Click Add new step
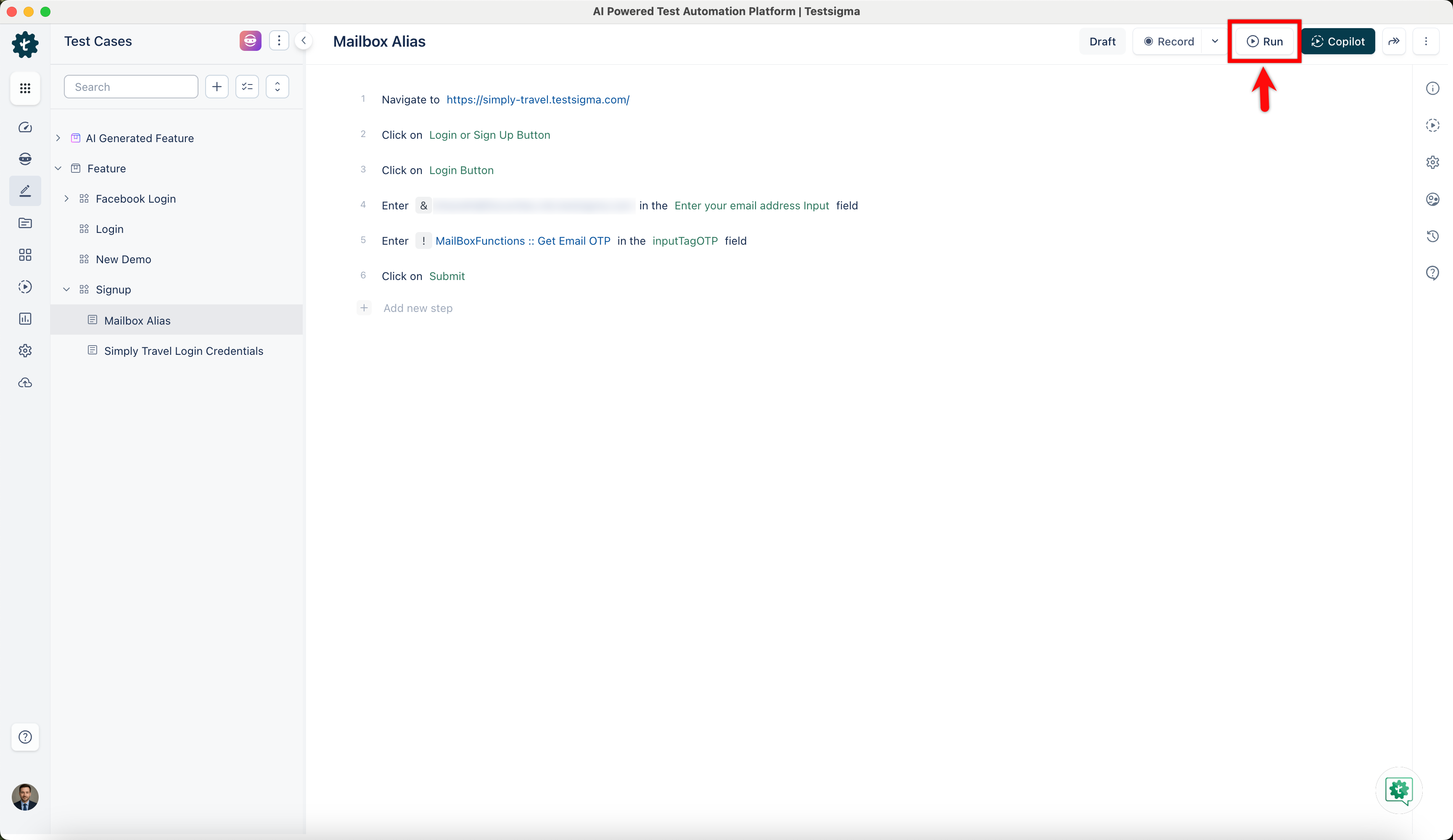 [x=418, y=308]
